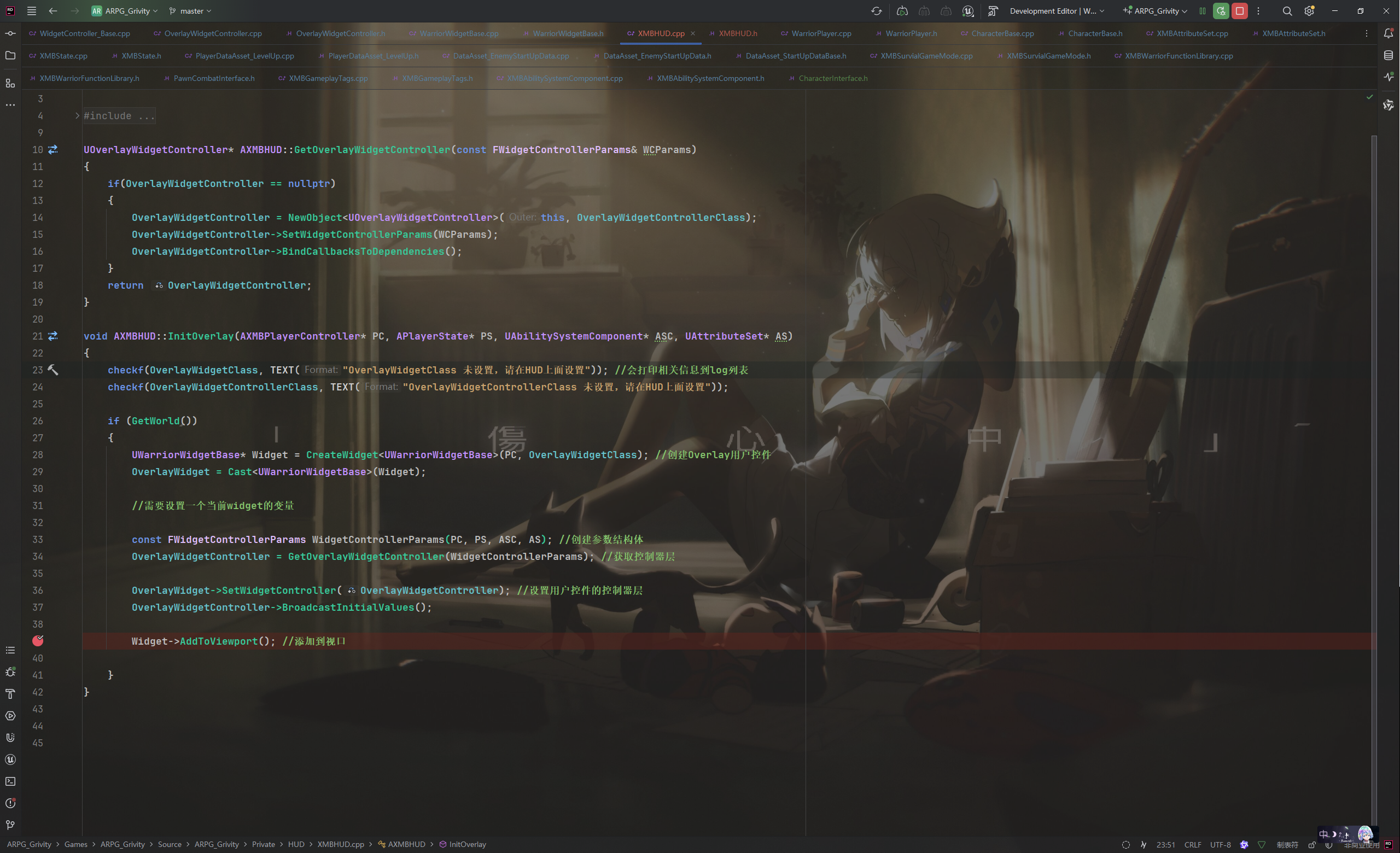
Task: Open the Debug tool window
Action: 10,672
